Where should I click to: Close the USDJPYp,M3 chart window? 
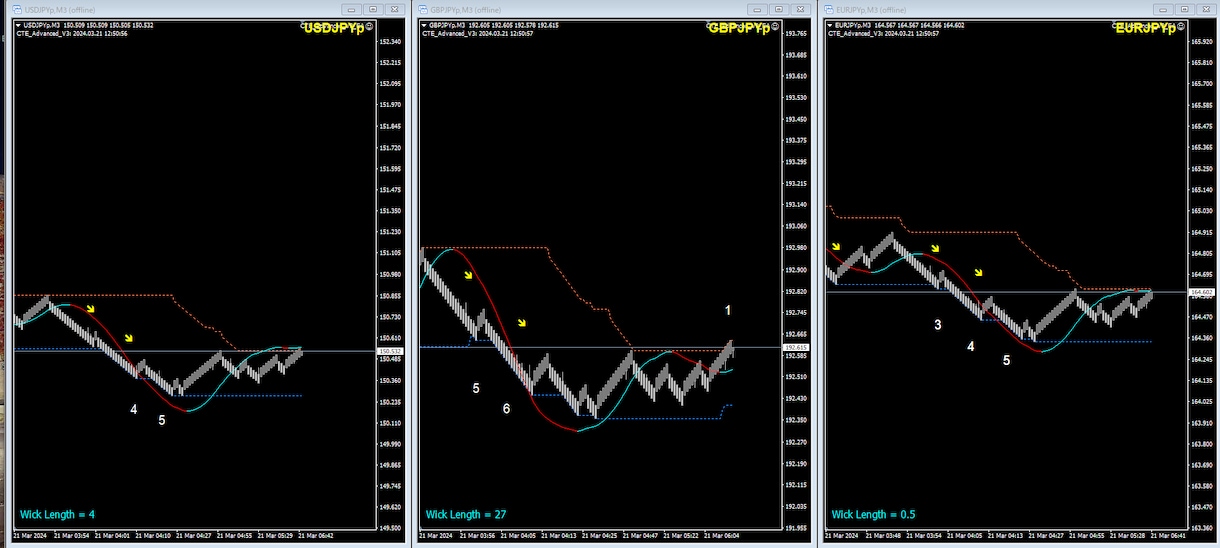click(395, 9)
